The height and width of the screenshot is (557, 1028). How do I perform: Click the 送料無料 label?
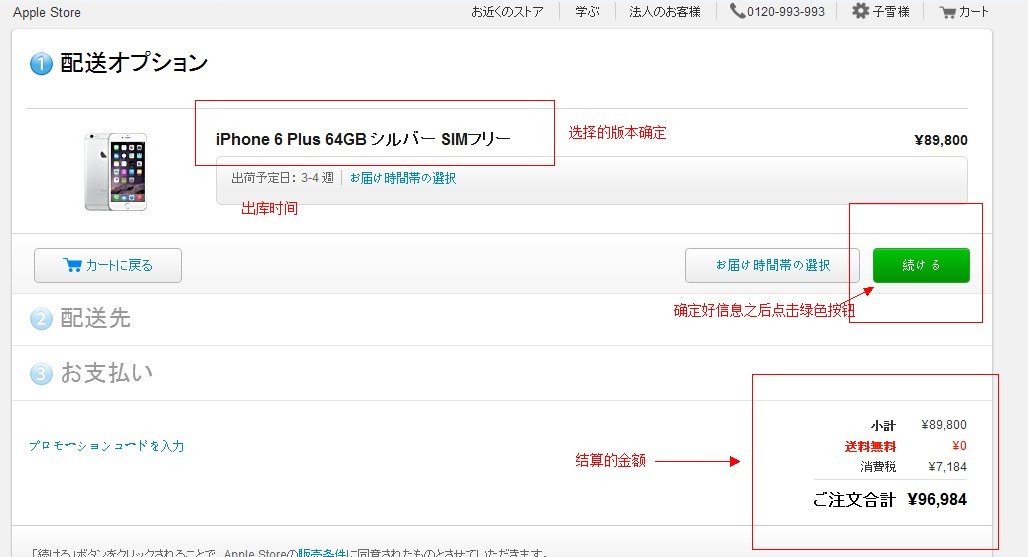click(x=870, y=446)
